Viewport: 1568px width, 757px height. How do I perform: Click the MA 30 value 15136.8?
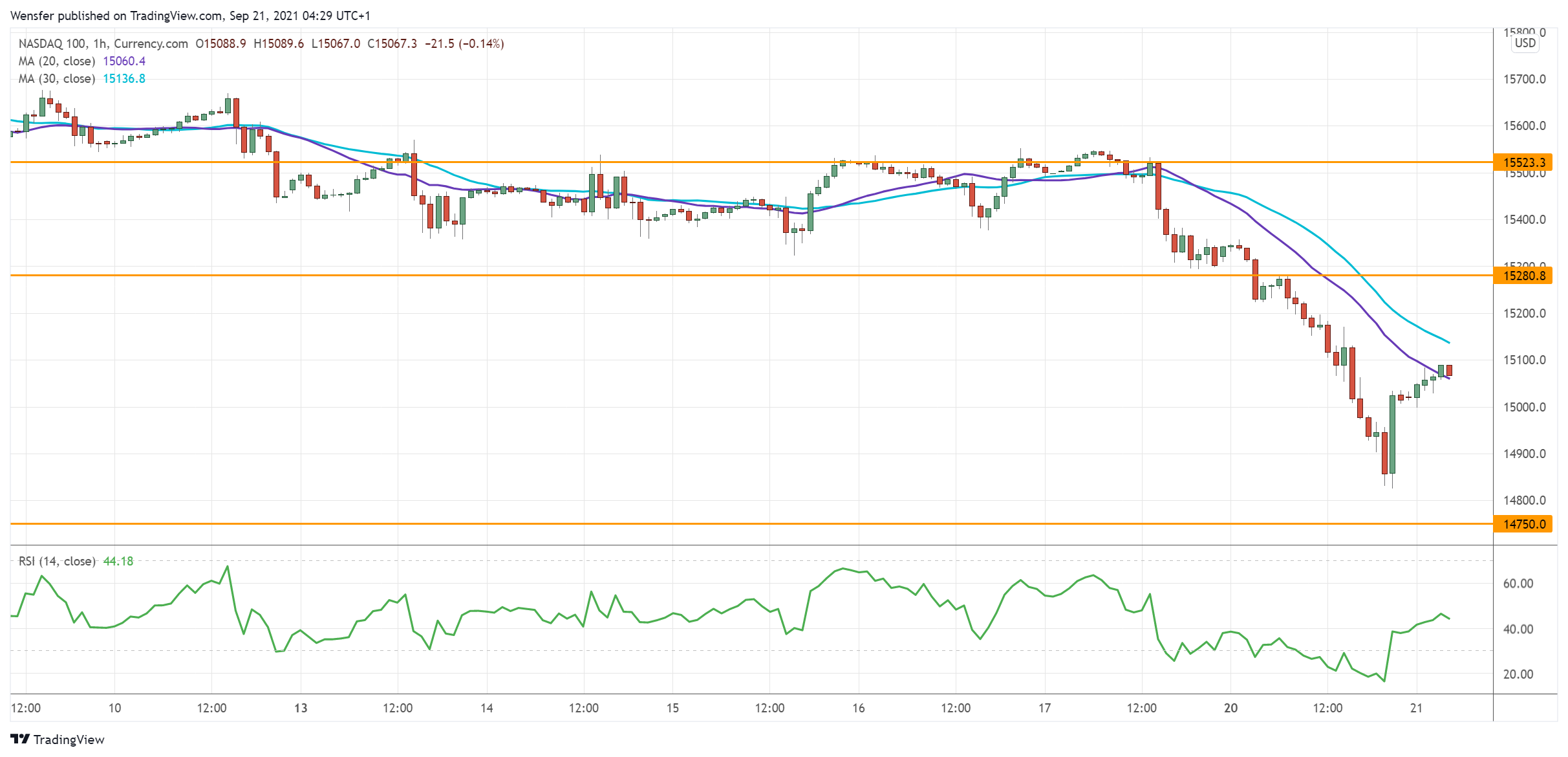[124, 78]
